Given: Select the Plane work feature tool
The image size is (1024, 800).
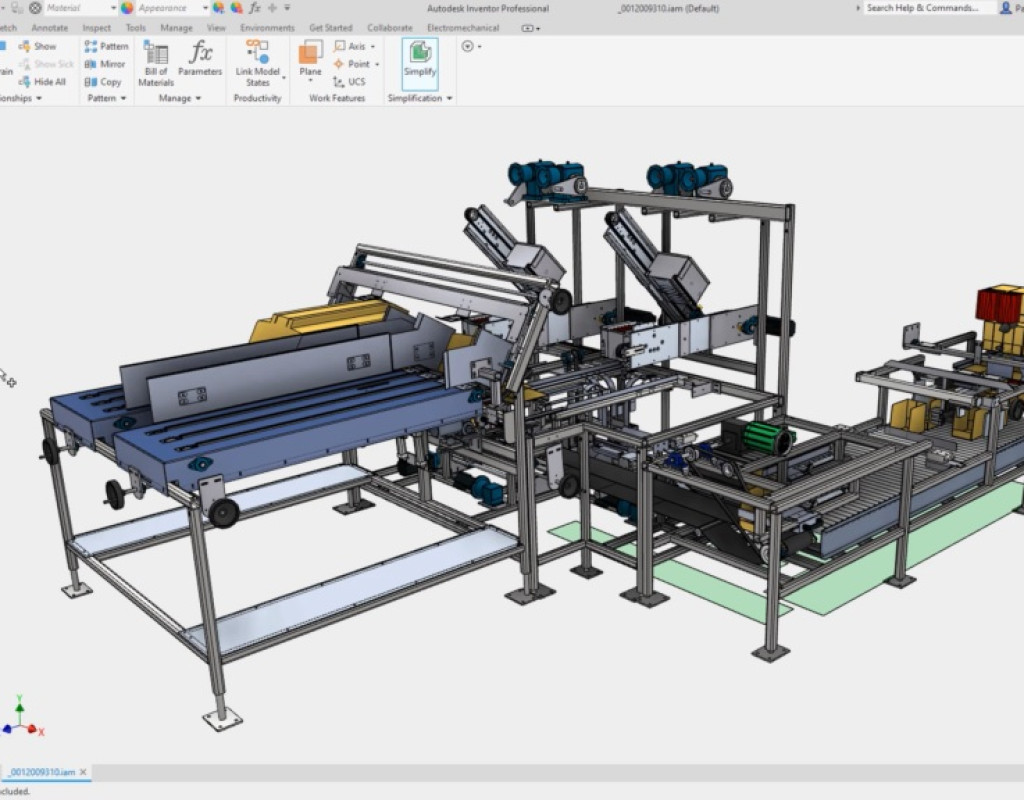Looking at the screenshot, I should tap(310, 59).
